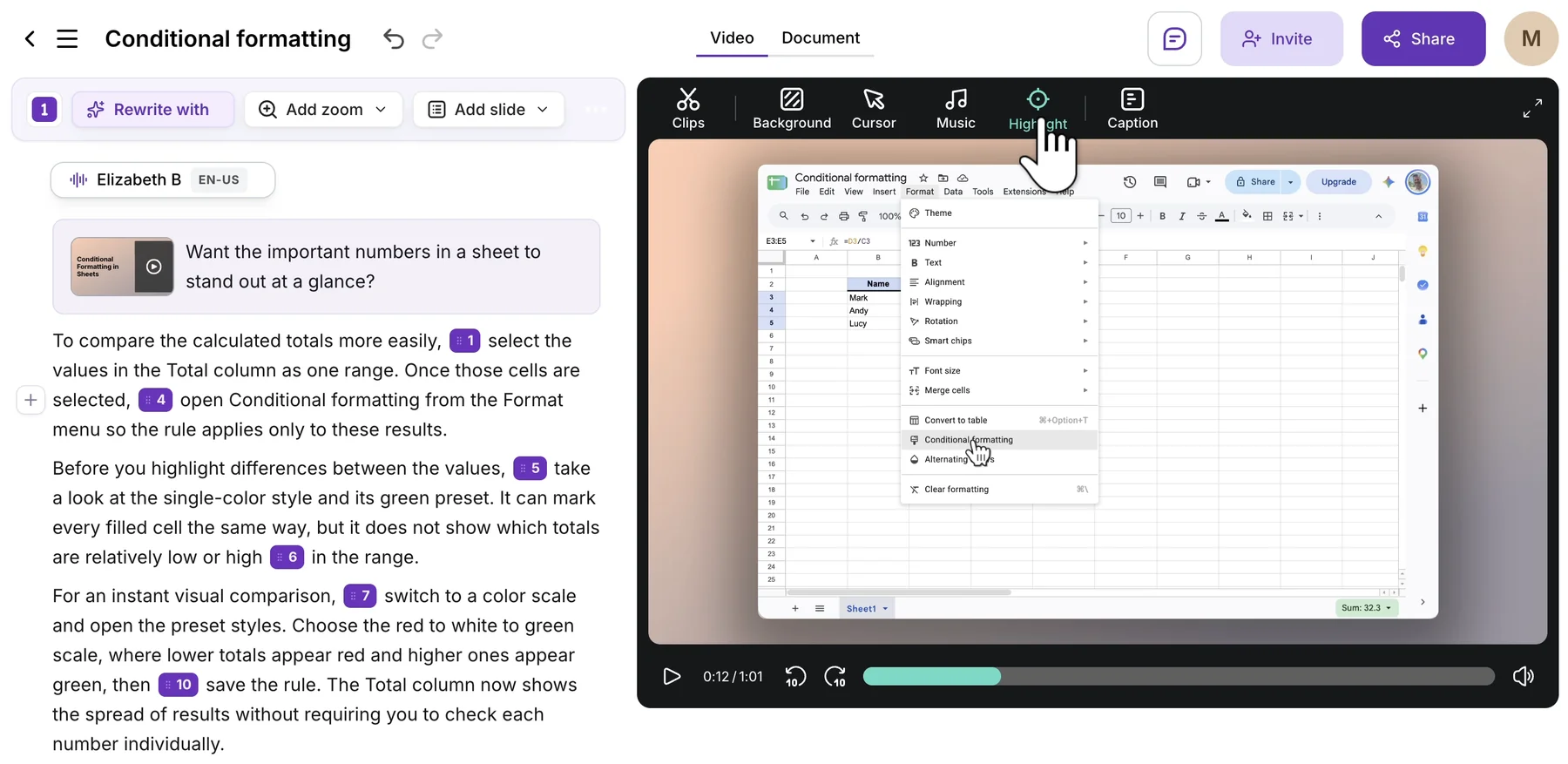Rewind the video 10 seconds
Image resolution: width=1568 pixels, height=764 pixels.
[x=795, y=677]
